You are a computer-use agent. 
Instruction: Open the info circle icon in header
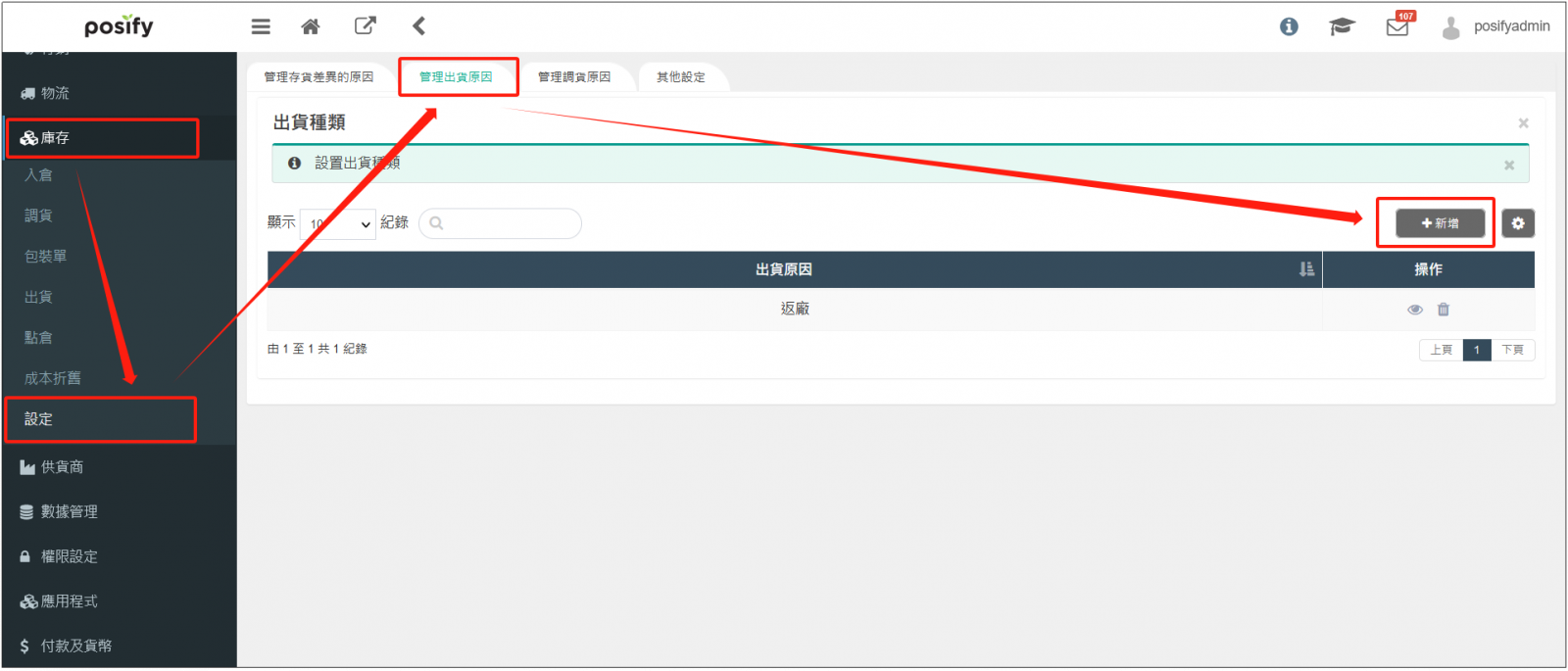(1289, 26)
